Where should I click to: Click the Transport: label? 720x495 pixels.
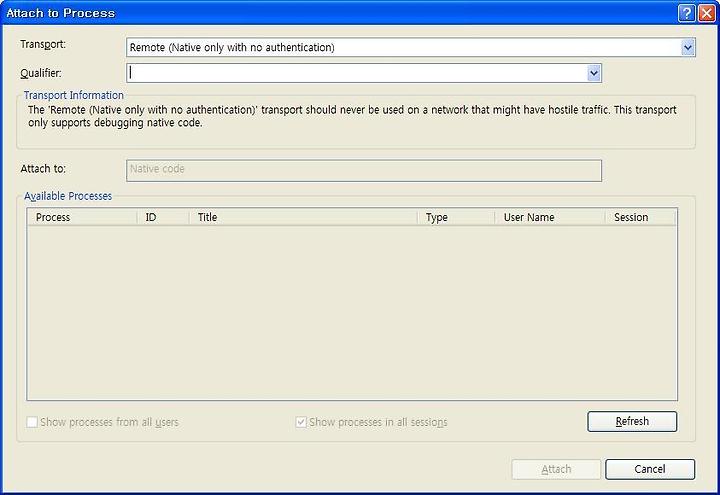pos(43,45)
